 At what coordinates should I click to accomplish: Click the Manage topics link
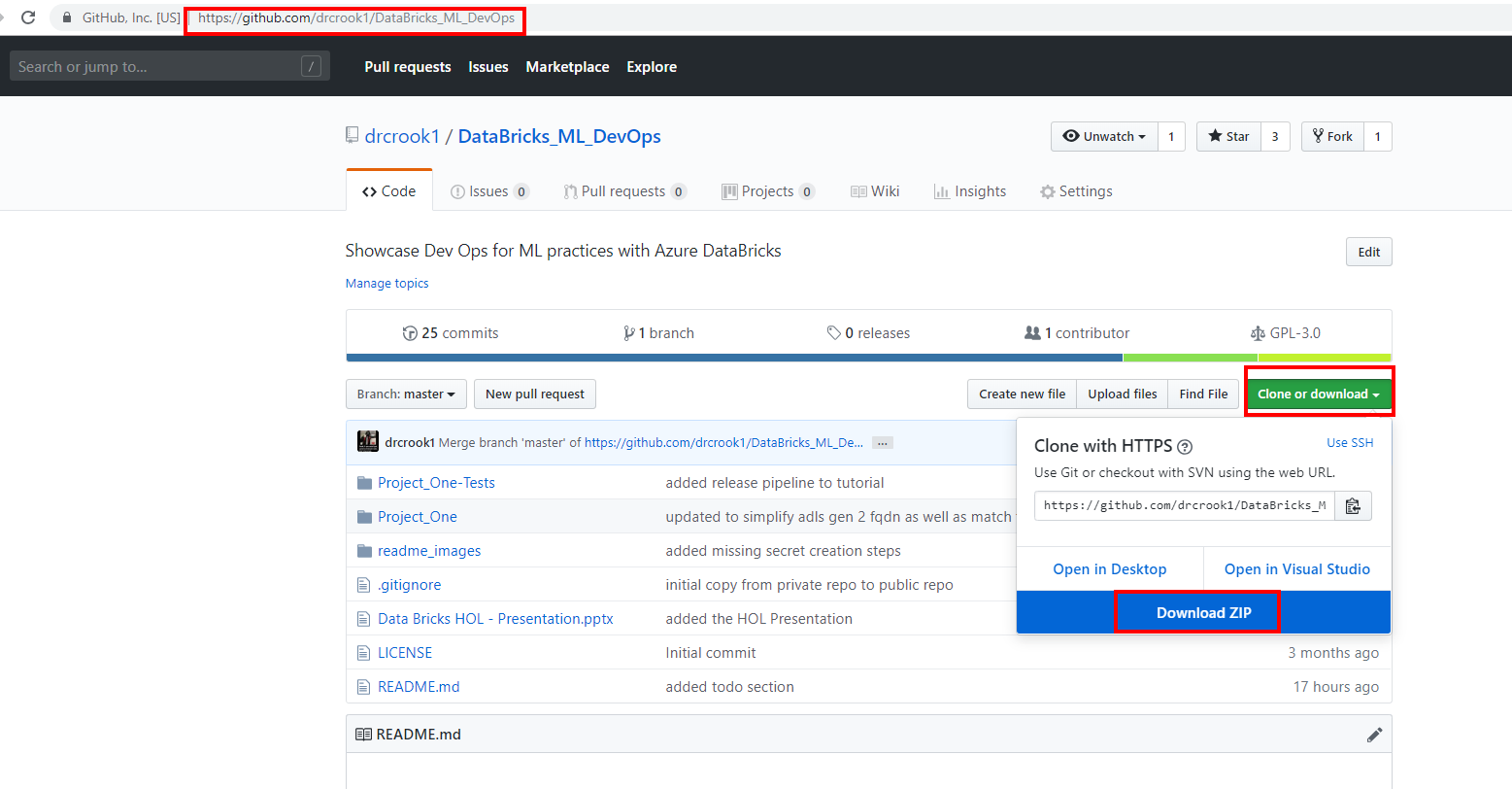(x=387, y=284)
